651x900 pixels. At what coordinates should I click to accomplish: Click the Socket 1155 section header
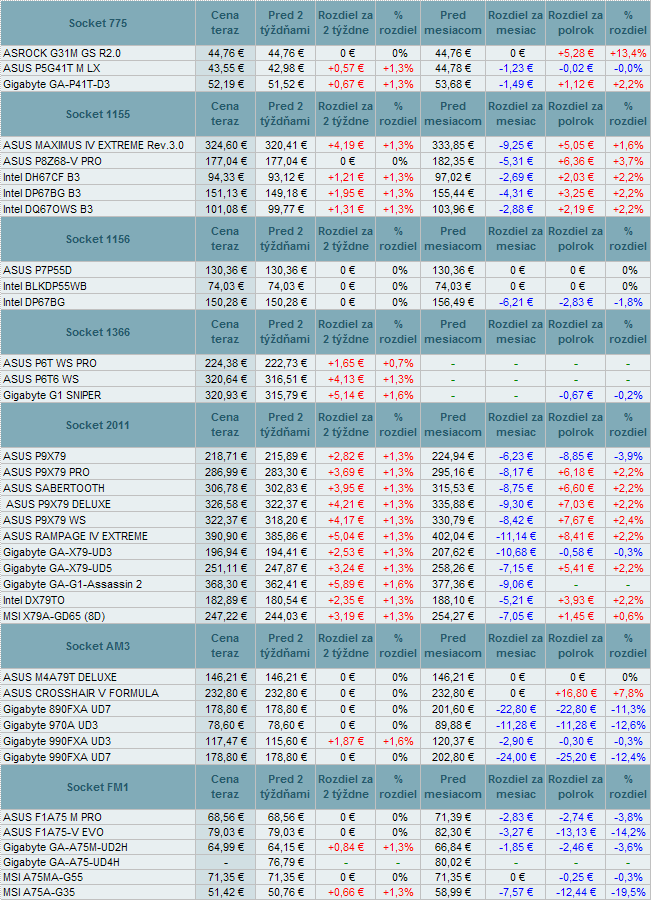coord(98,114)
